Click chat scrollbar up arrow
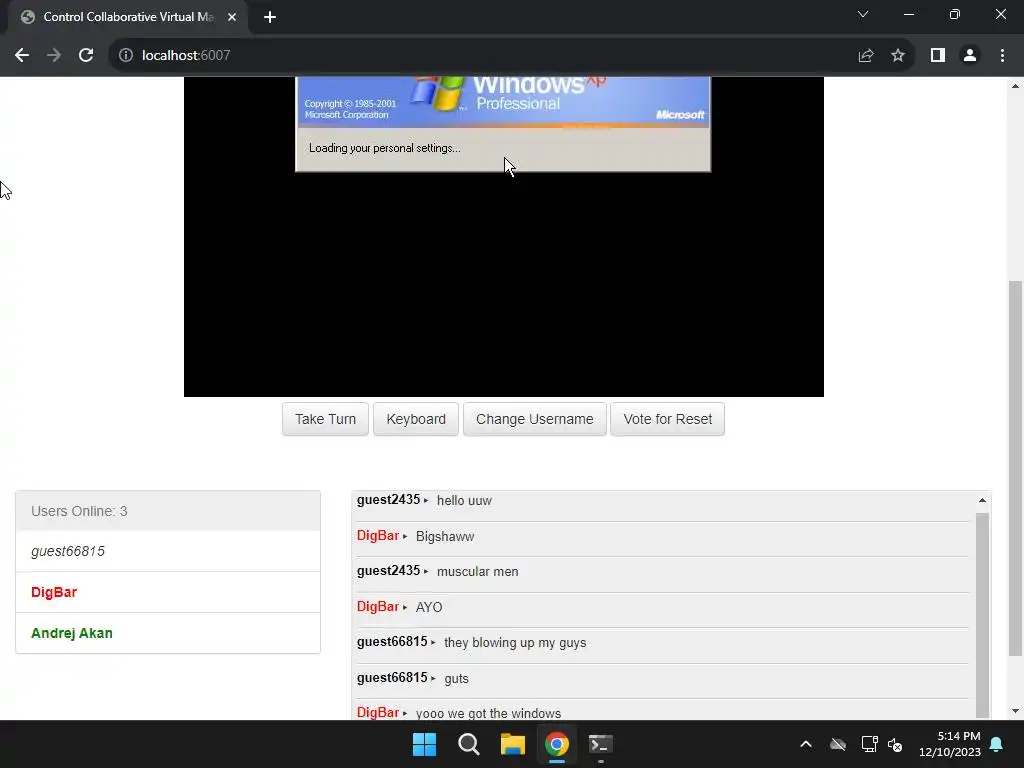This screenshot has height=768, width=1024. 982,500
